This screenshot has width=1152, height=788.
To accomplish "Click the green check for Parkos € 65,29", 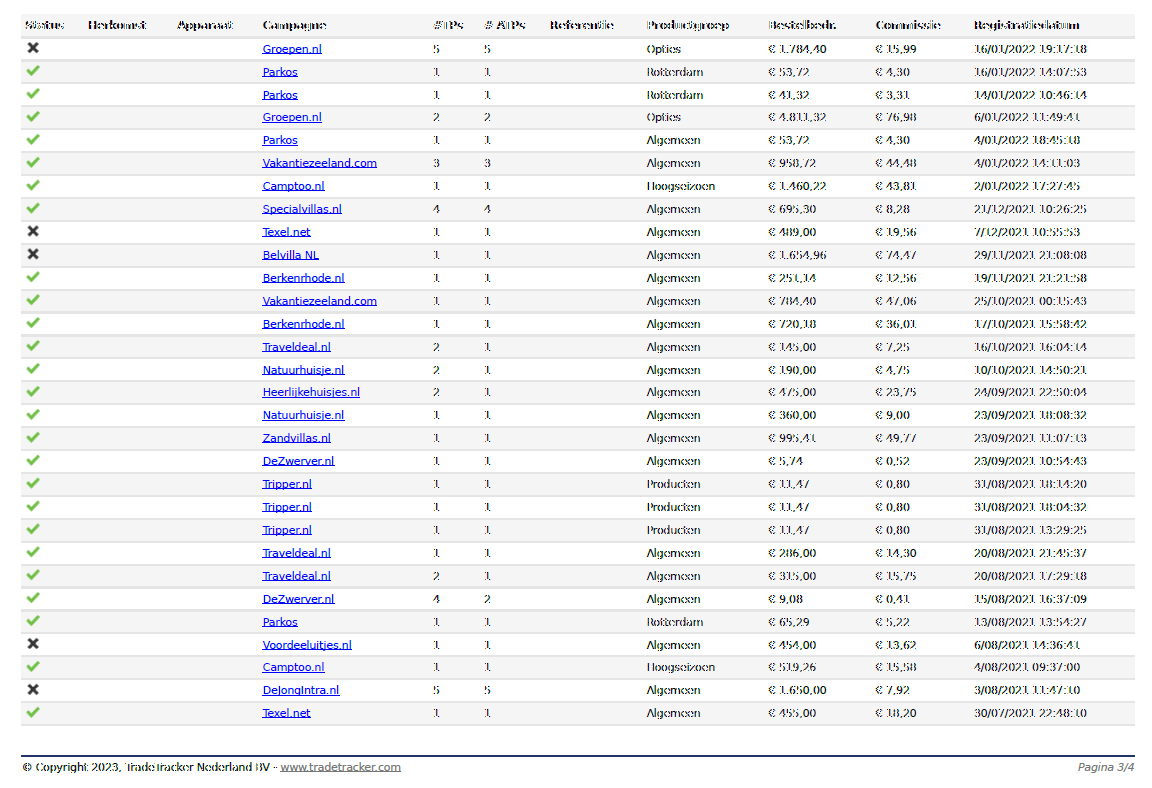I will pyautogui.click(x=33, y=621).
